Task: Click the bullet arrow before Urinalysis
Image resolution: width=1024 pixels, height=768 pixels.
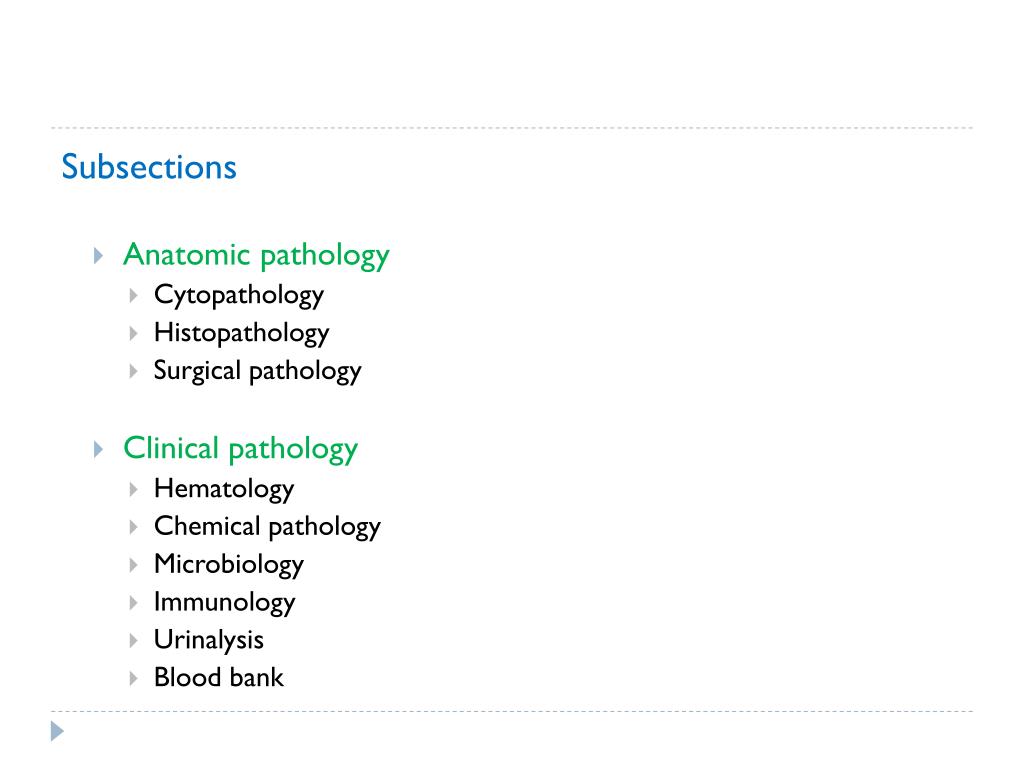Action: [133, 641]
